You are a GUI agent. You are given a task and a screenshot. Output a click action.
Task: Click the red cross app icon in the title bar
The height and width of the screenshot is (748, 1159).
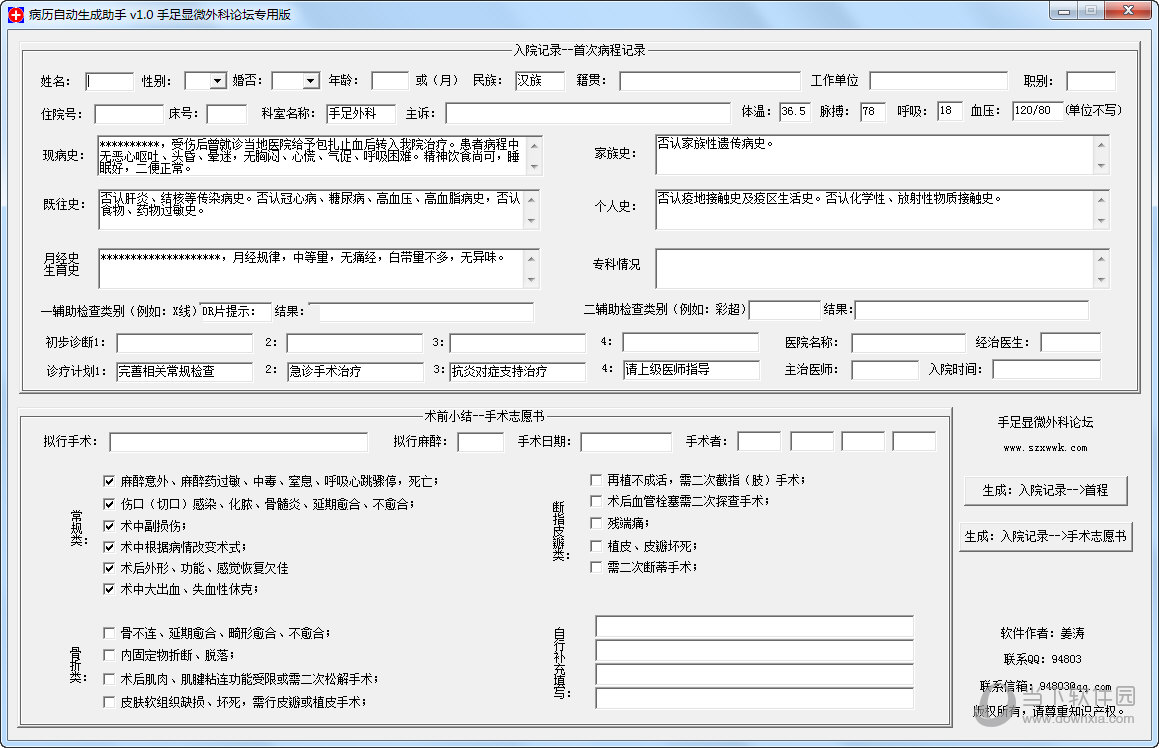(15, 14)
